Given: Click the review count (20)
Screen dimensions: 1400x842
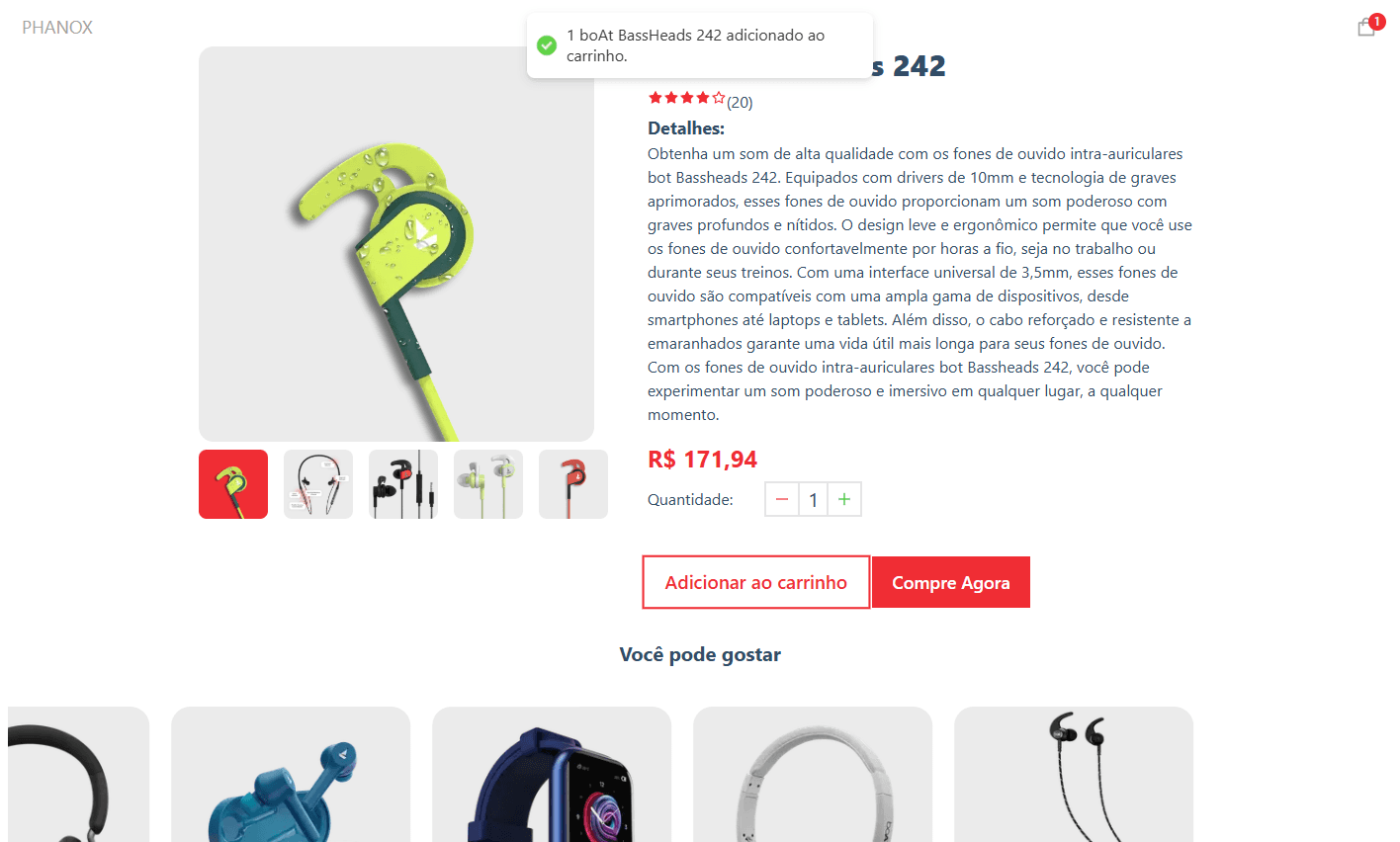Looking at the screenshot, I should point(740,102).
